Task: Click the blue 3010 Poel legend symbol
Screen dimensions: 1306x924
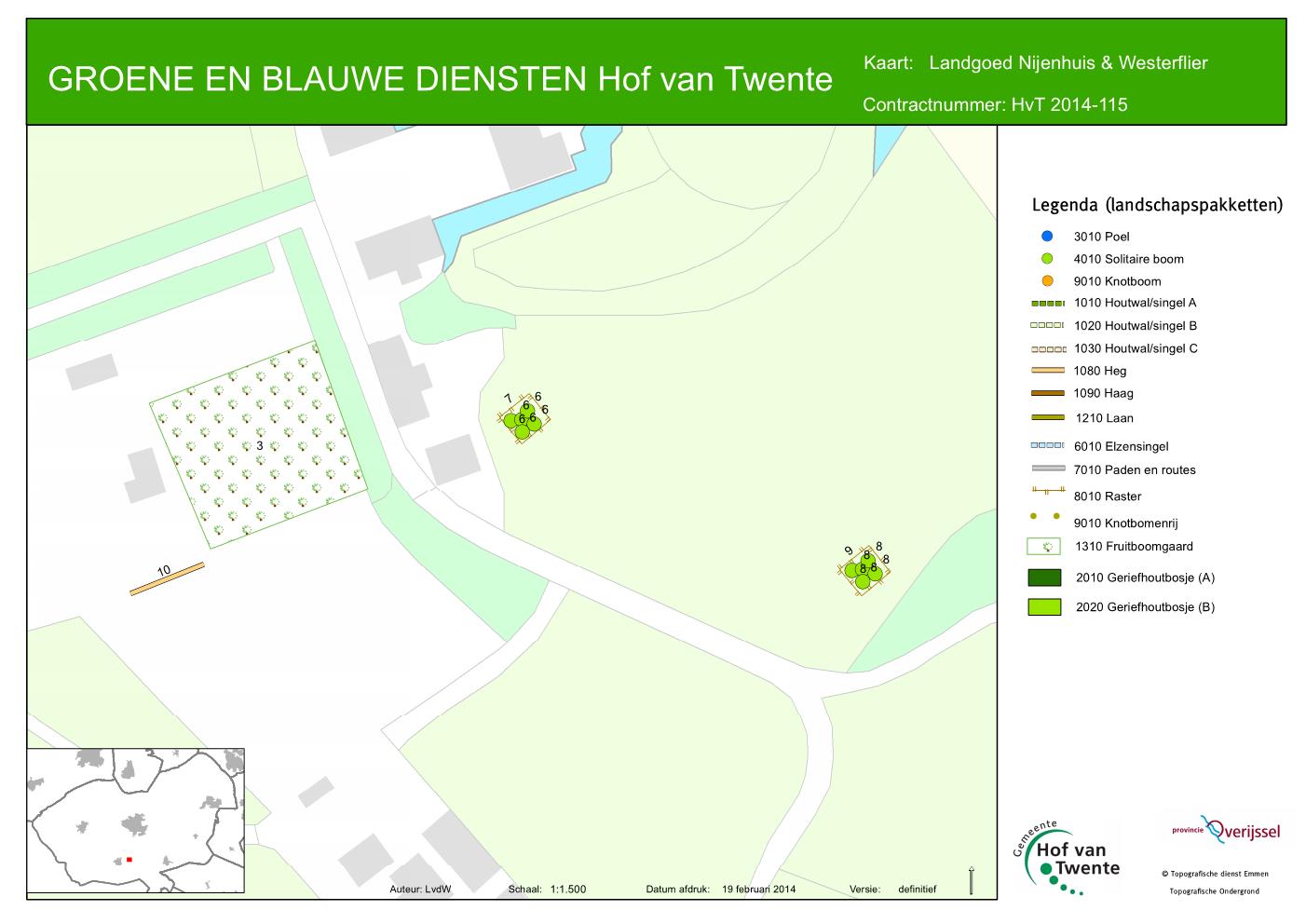Action: (1047, 236)
